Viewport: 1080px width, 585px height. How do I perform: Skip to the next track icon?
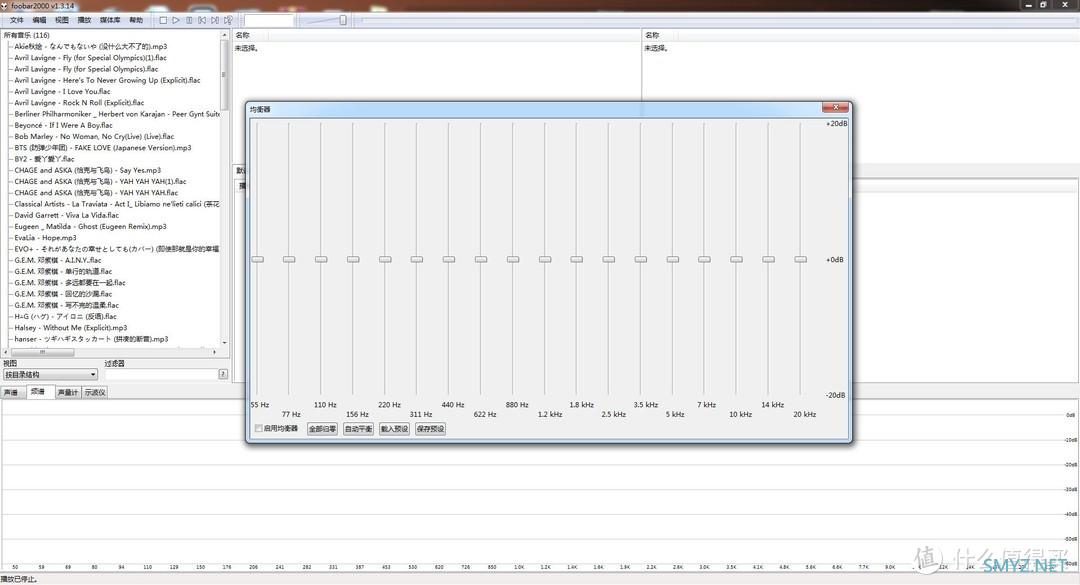click(x=215, y=20)
